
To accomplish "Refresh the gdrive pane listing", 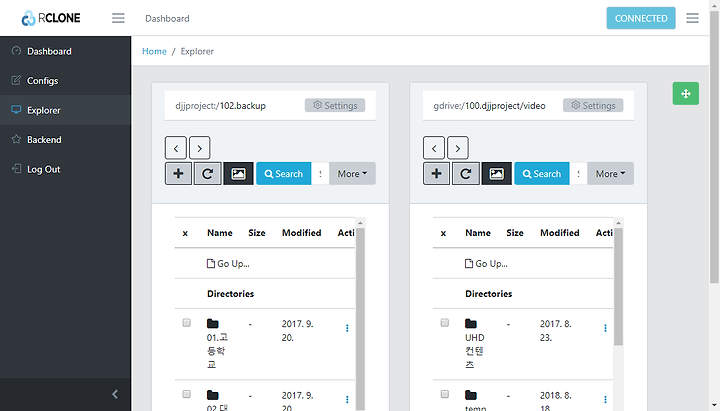I will [x=466, y=173].
